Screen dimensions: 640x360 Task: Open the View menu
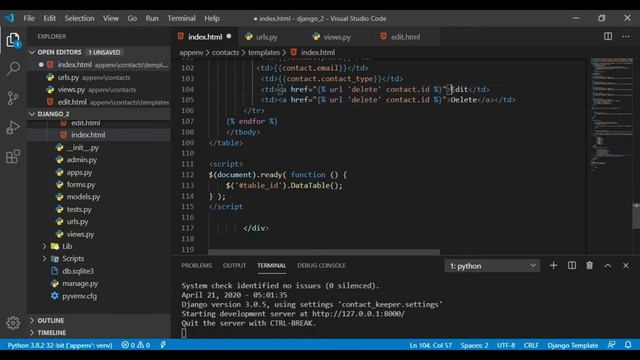point(111,18)
